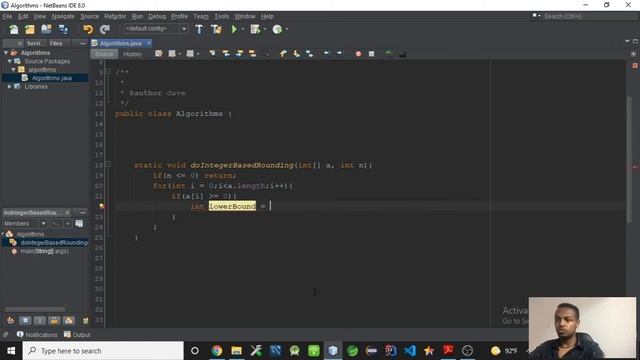Screen dimensions: 640x360
Task: Select main(String[] args) in Navigator
Action: (x=44, y=251)
